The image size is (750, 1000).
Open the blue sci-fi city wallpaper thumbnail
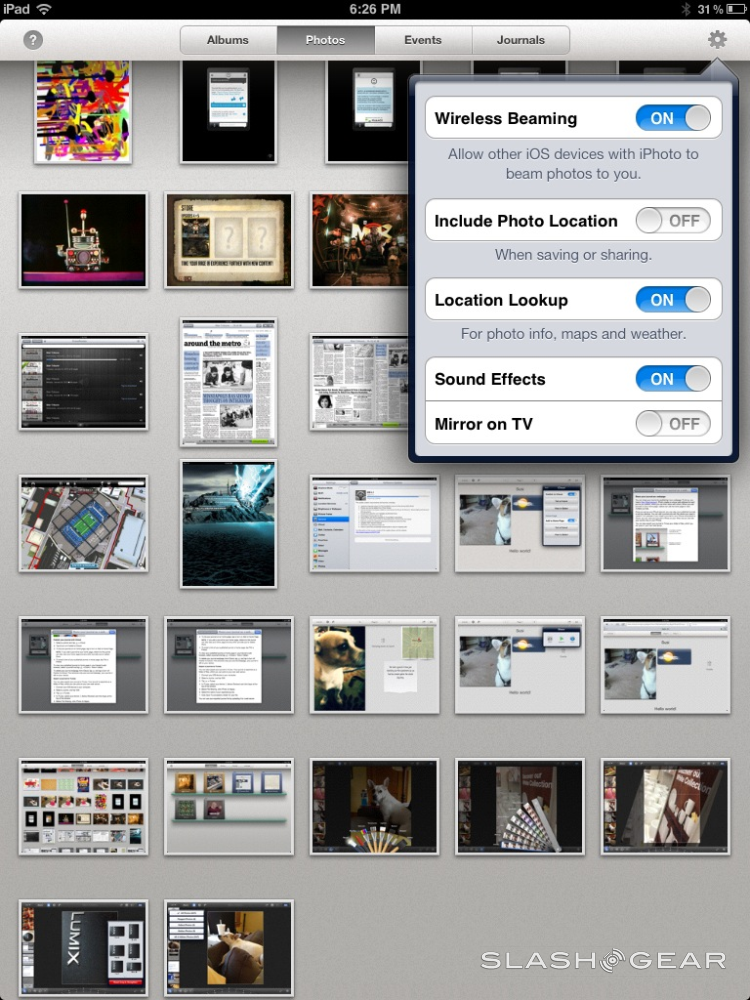[x=229, y=523]
